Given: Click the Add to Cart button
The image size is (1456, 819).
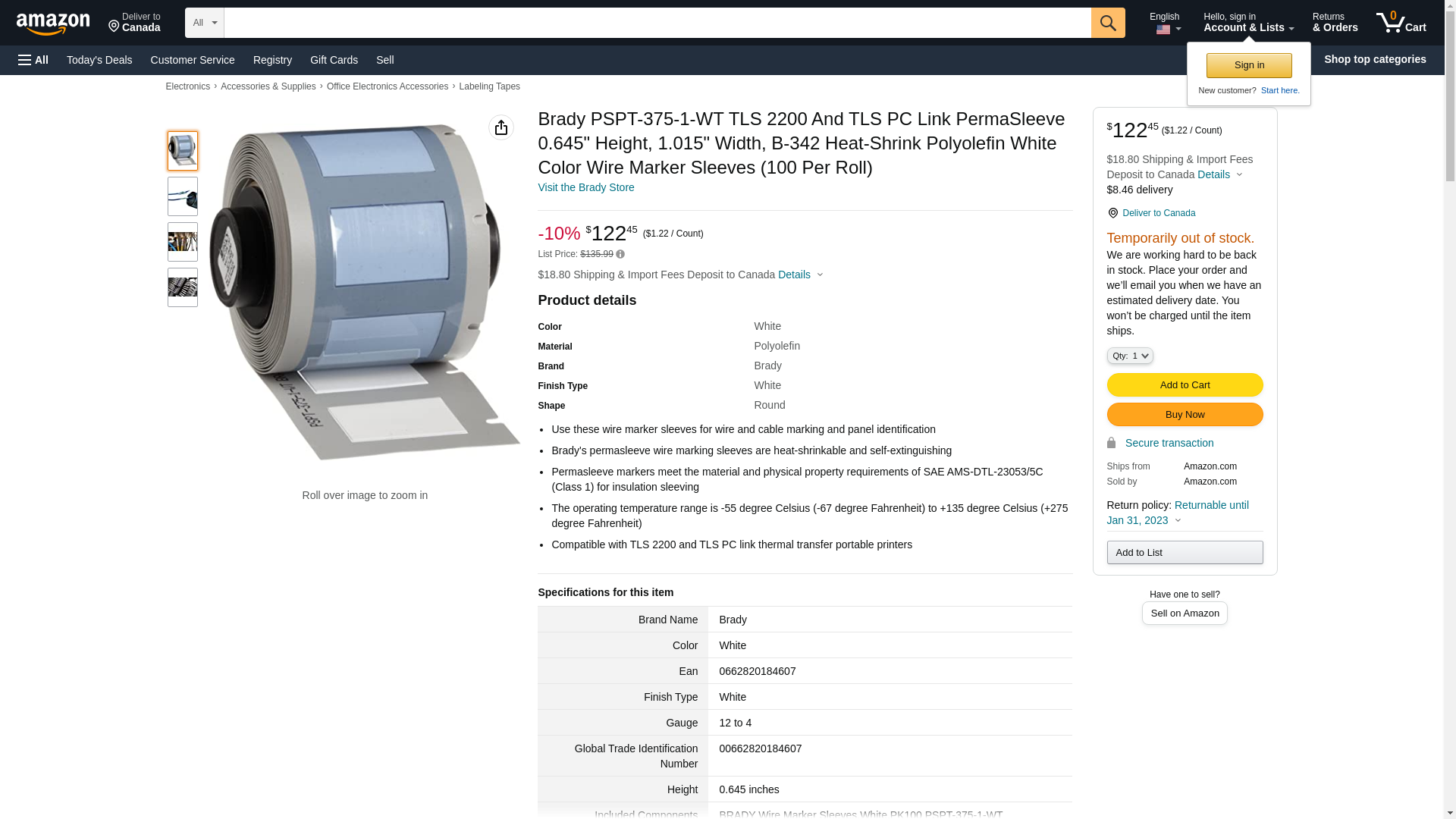Looking at the screenshot, I should point(1184,384).
